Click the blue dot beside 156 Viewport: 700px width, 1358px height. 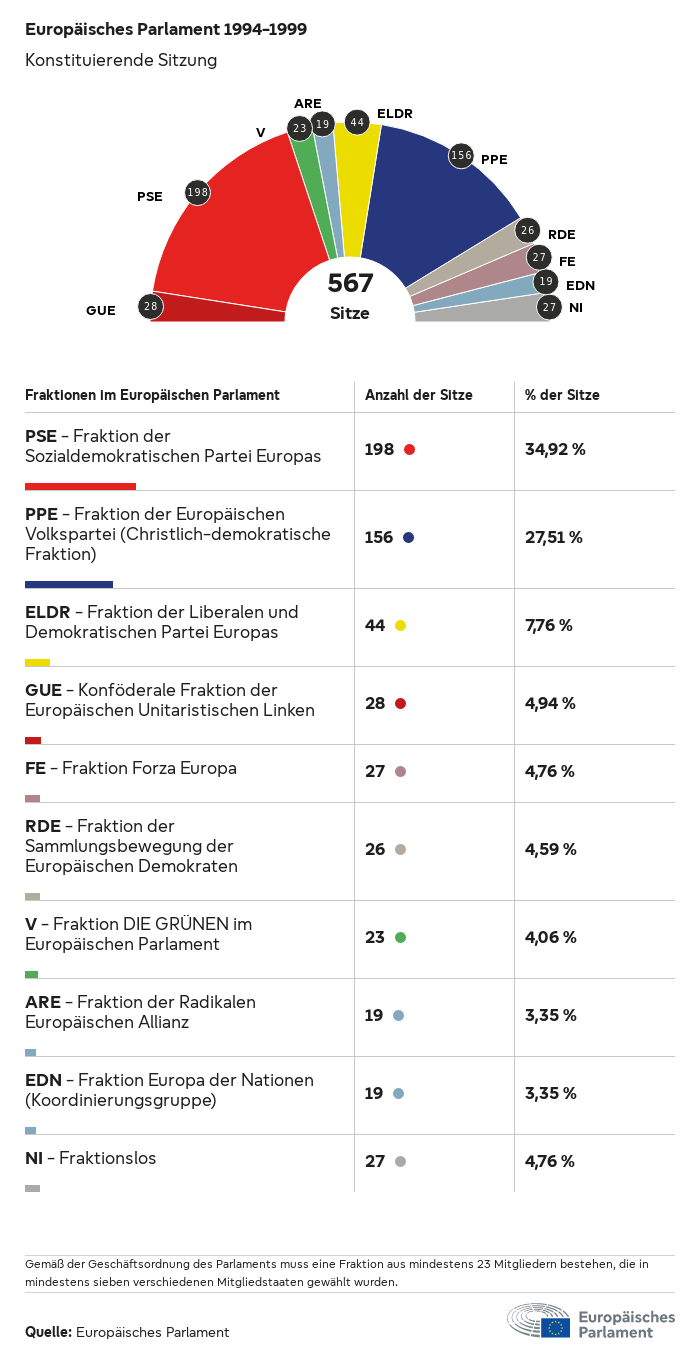408,538
